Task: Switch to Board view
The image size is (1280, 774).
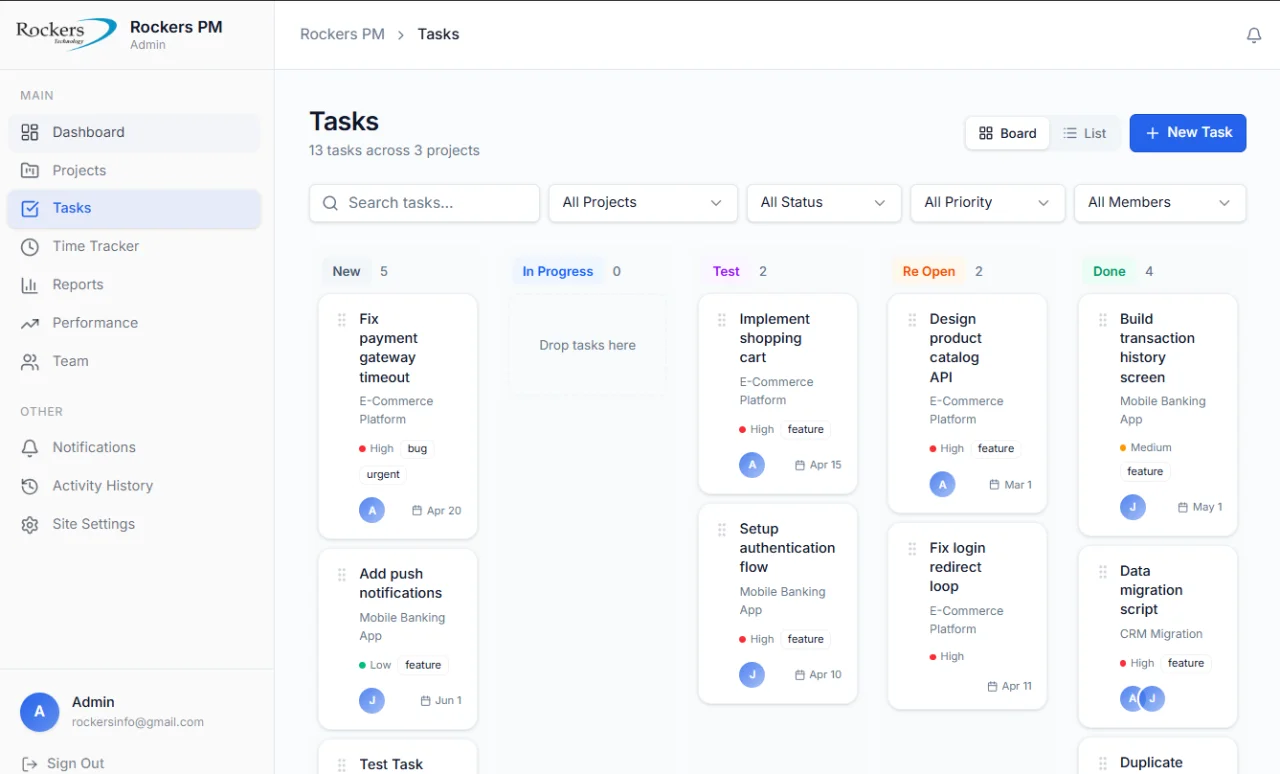Action: (1008, 133)
